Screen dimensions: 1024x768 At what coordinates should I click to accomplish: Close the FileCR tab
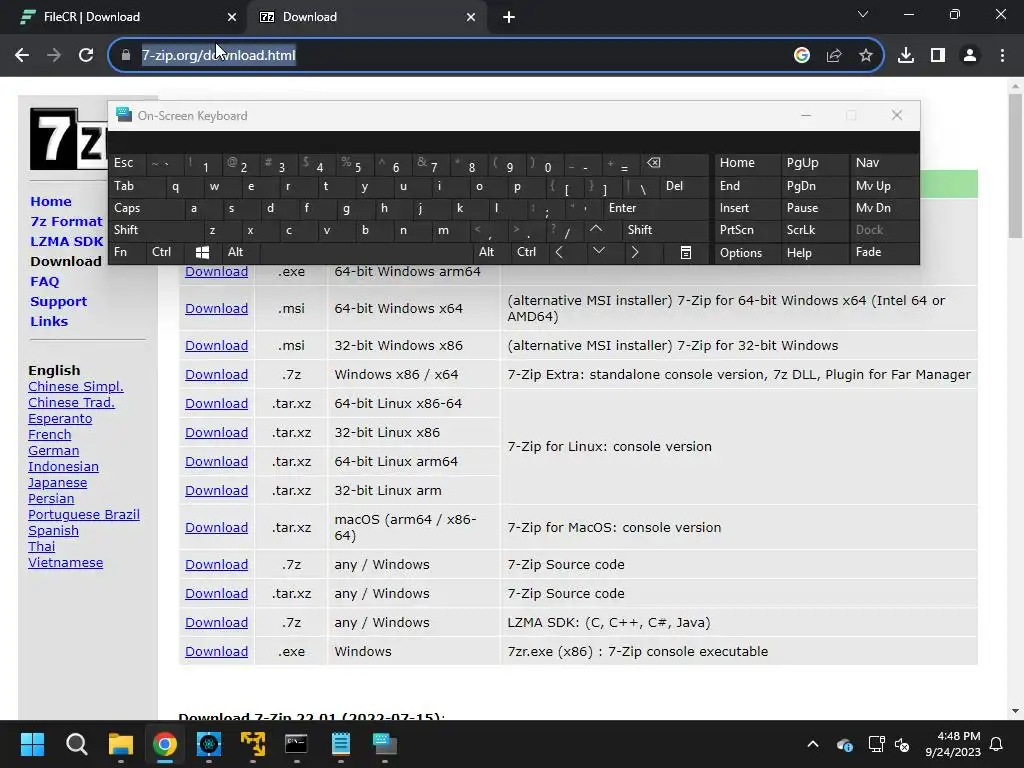[x=232, y=17]
